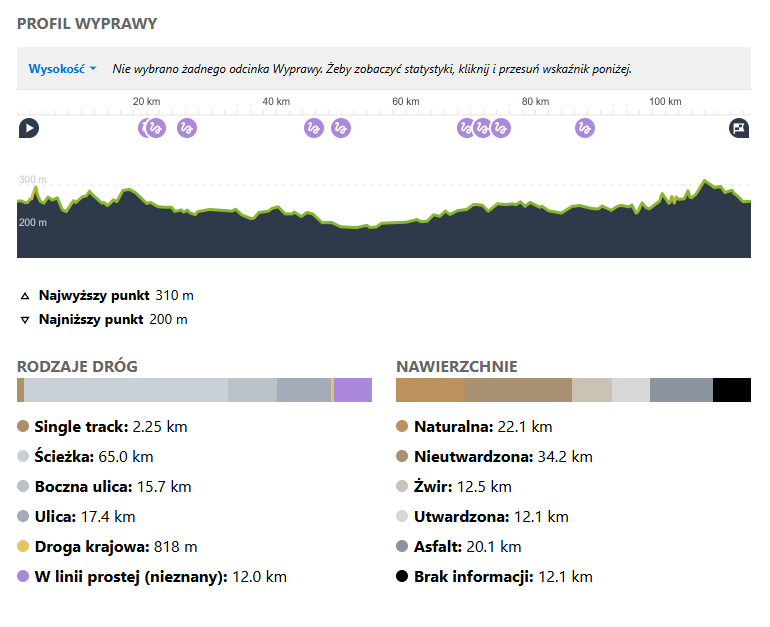Click the purple segment of the Rodzaje dróg bar
This screenshot has width=770, height=627.
[x=352, y=390]
